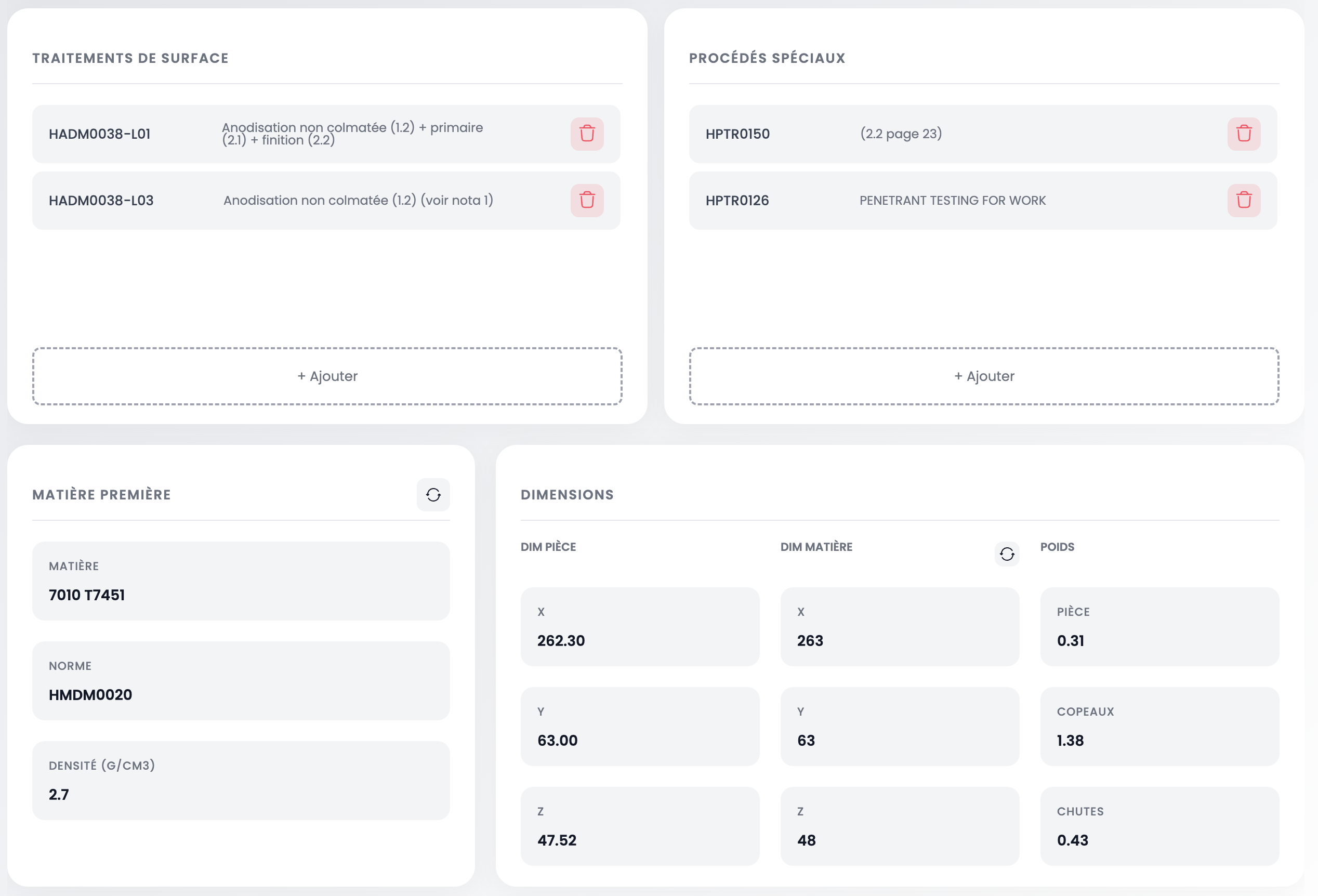Click the Dim Pièce Z value 47.52

pos(639,839)
